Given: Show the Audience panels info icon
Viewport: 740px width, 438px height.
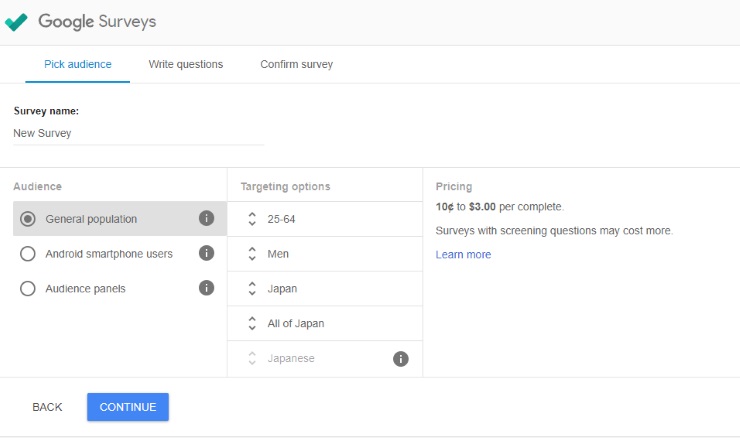Looking at the screenshot, I should pyautogui.click(x=206, y=287).
